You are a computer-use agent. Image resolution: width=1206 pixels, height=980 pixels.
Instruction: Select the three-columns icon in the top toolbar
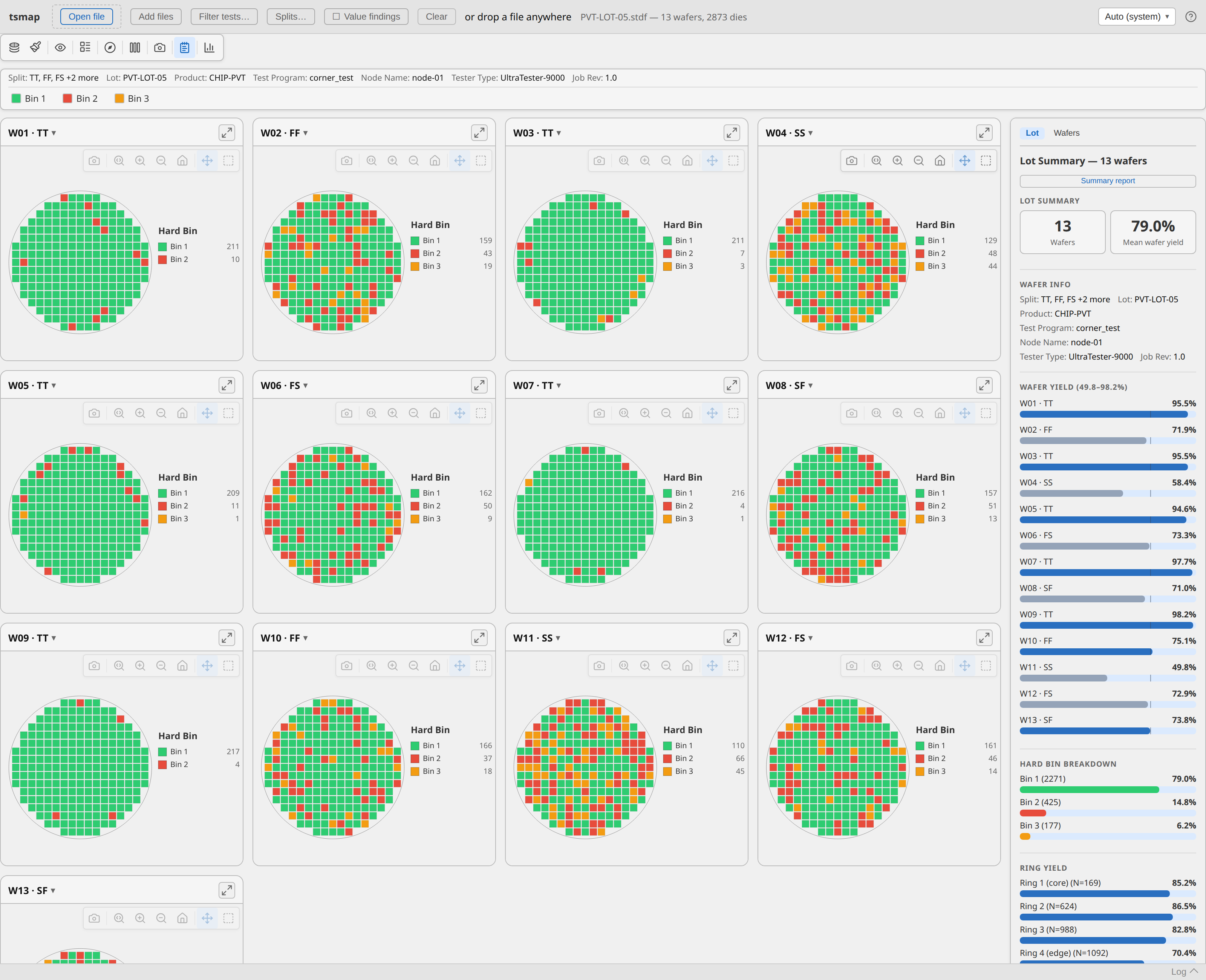click(135, 47)
